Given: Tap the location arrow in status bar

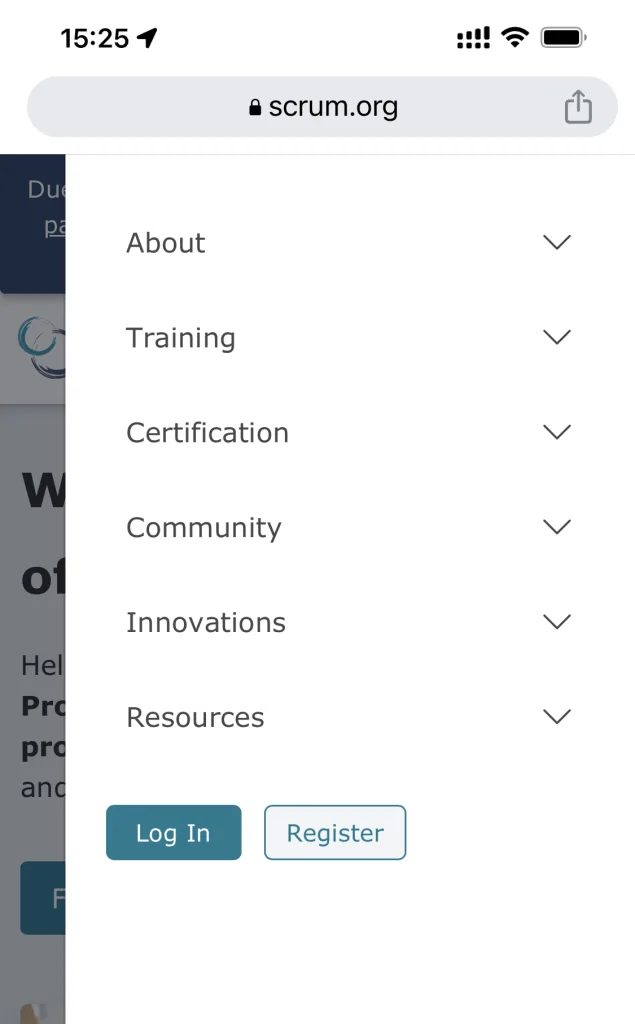Looking at the screenshot, I should 147,38.
